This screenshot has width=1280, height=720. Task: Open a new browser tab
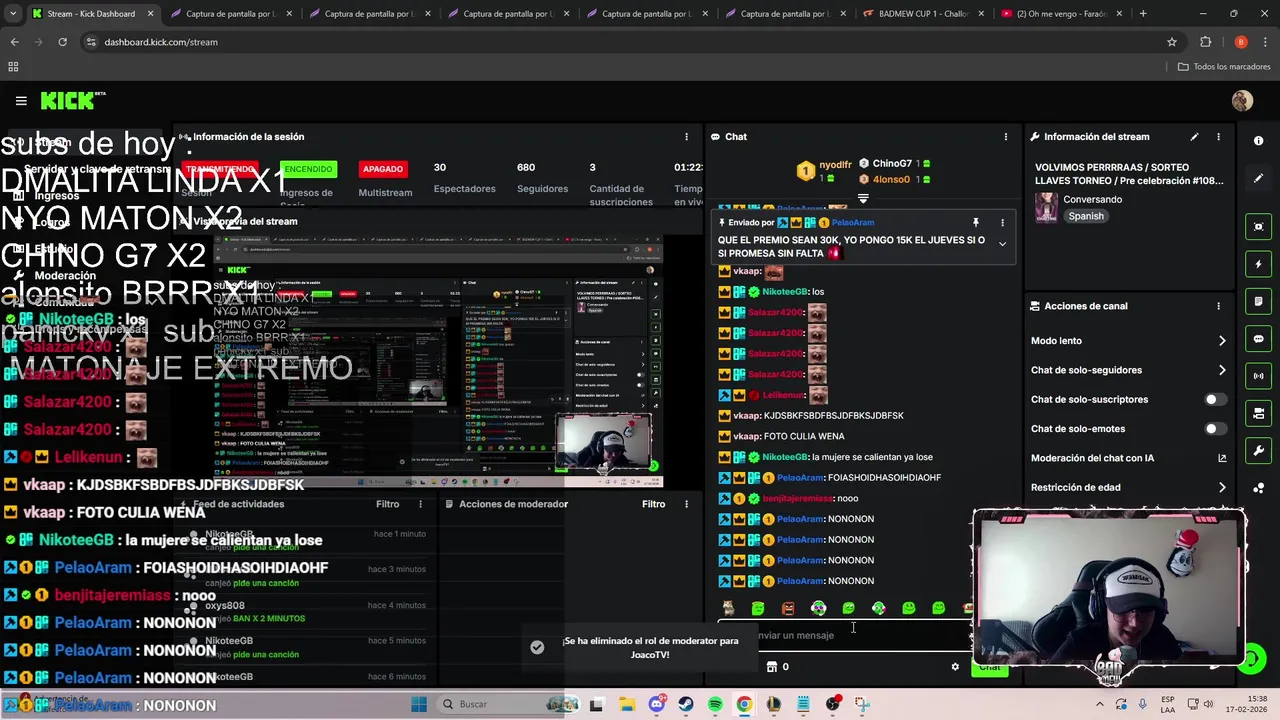[x=1143, y=14]
